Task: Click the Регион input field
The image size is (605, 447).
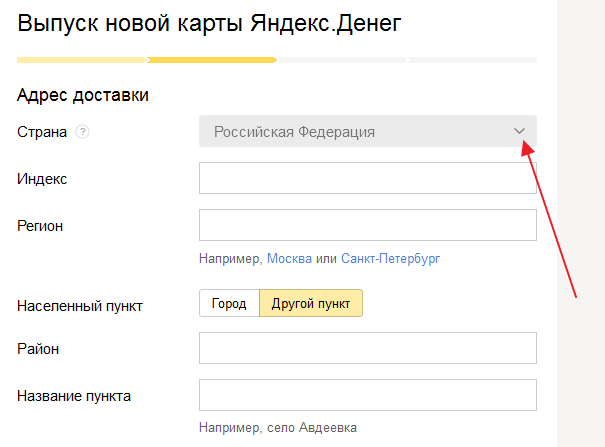Action: (x=368, y=225)
